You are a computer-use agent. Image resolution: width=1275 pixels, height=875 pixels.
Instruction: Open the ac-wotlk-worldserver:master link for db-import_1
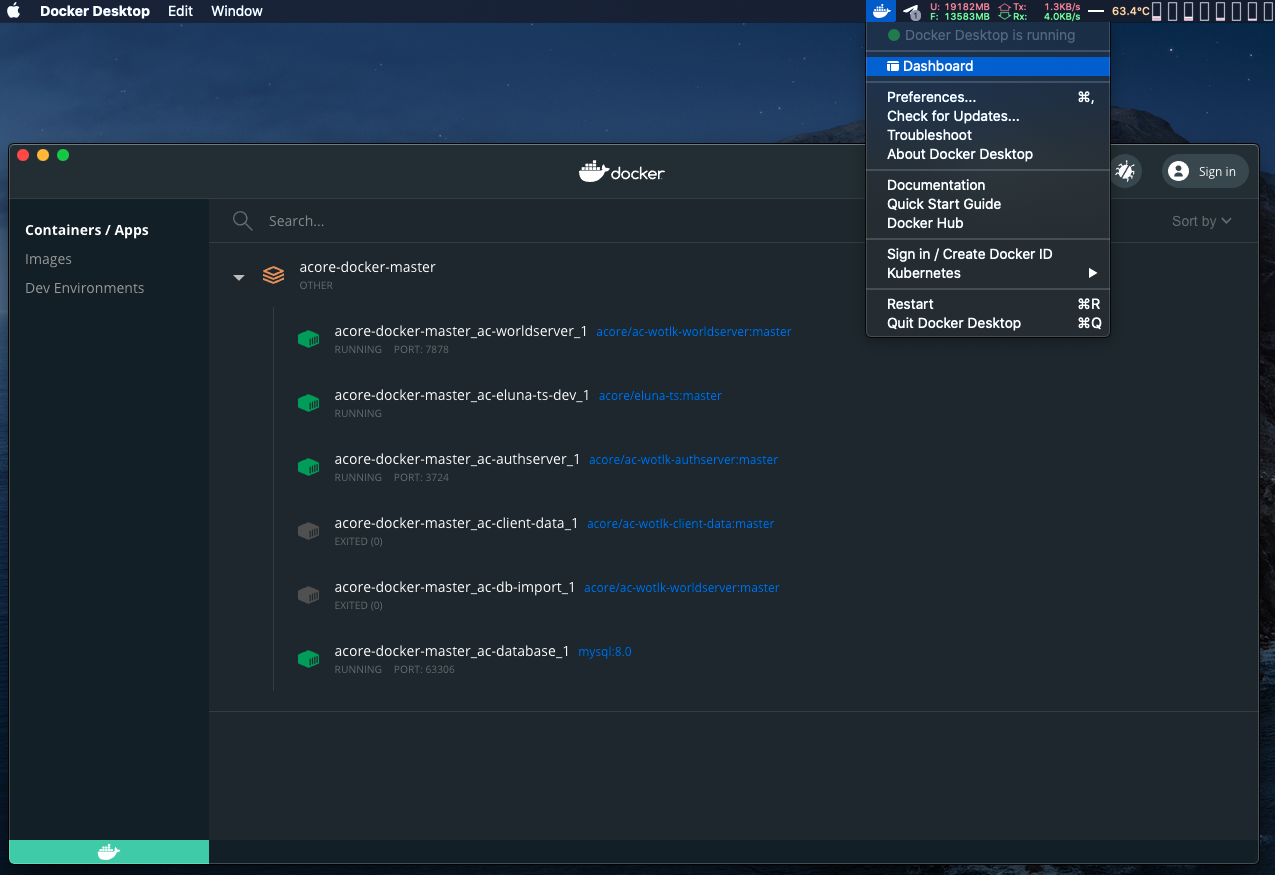coord(682,588)
